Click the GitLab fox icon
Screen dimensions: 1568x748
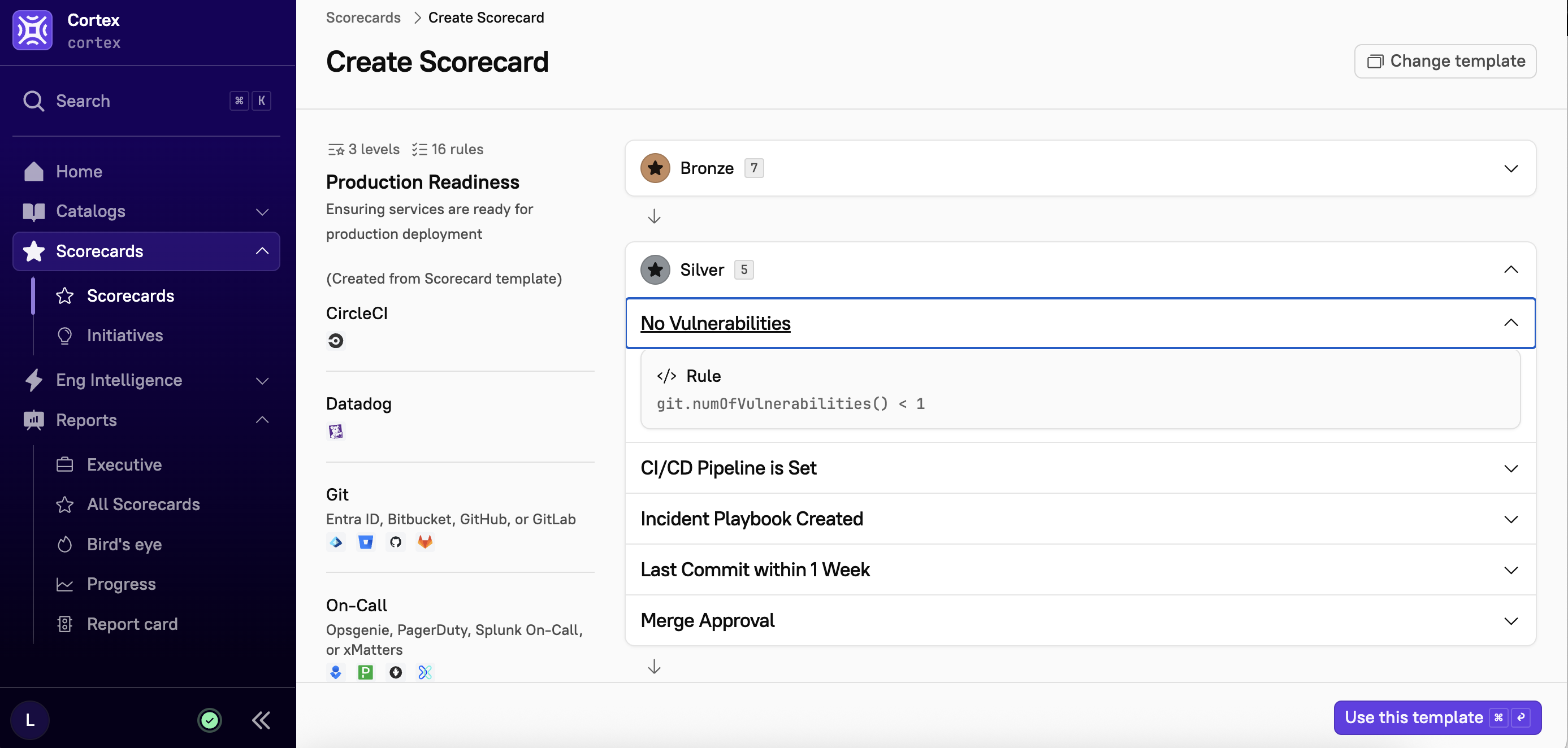[x=425, y=542]
